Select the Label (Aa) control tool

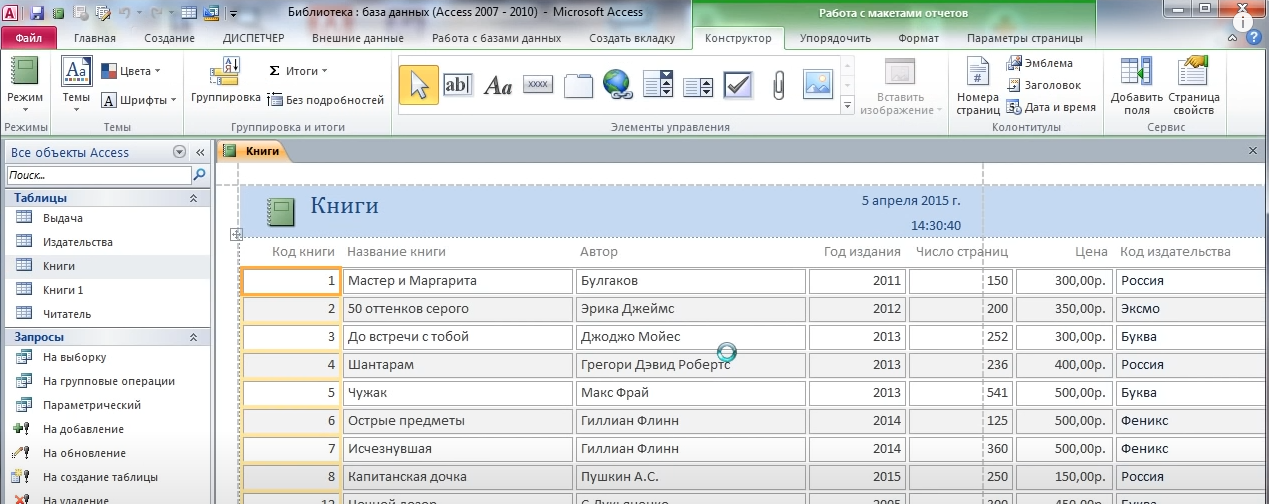coord(498,85)
